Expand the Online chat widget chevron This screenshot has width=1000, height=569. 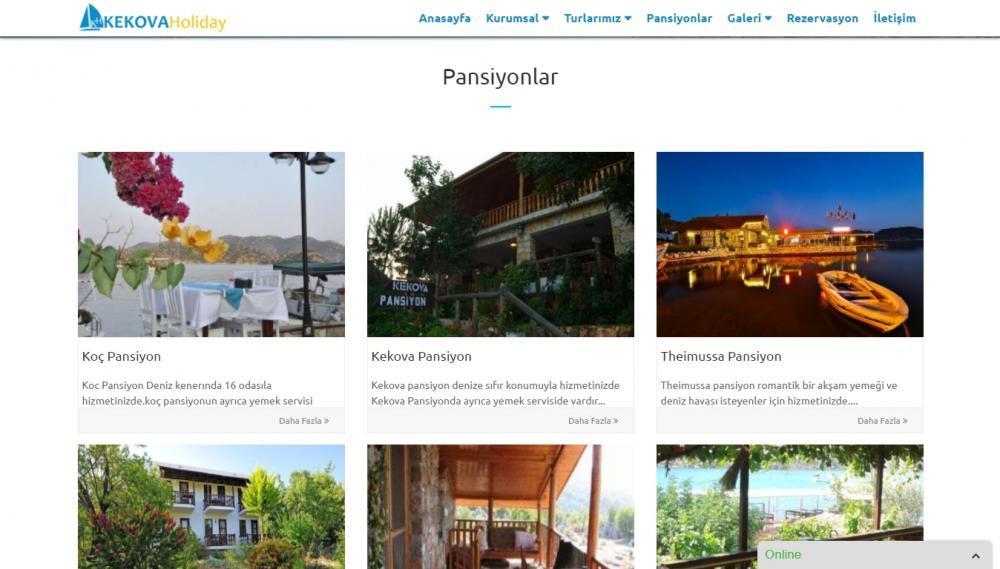point(975,556)
